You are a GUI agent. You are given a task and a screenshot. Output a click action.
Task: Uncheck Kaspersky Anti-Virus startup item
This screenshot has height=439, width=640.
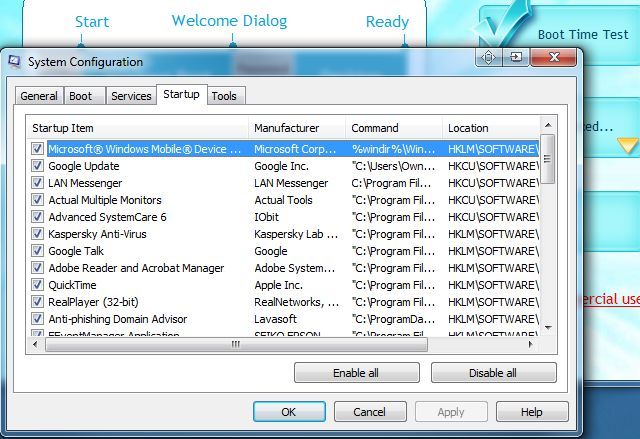37,233
